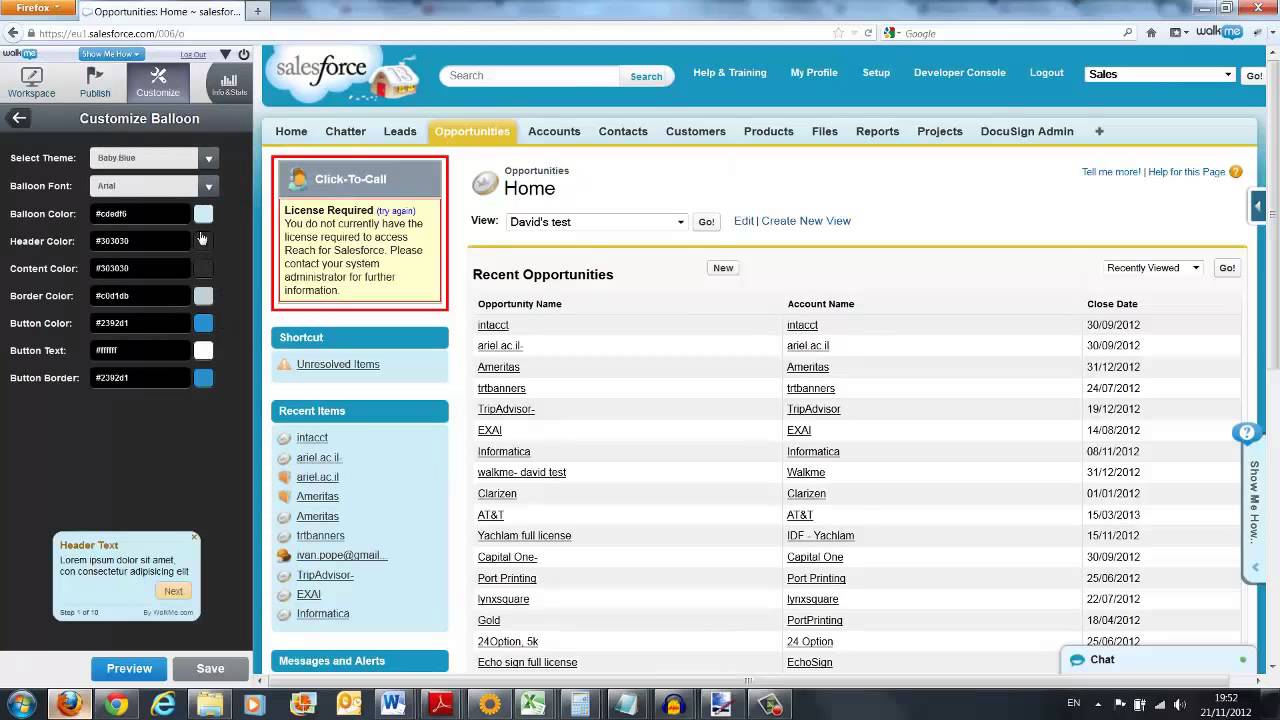Switch to Leads tab
This screenshot has width=1280, height=720.
(x=400, y=131)
